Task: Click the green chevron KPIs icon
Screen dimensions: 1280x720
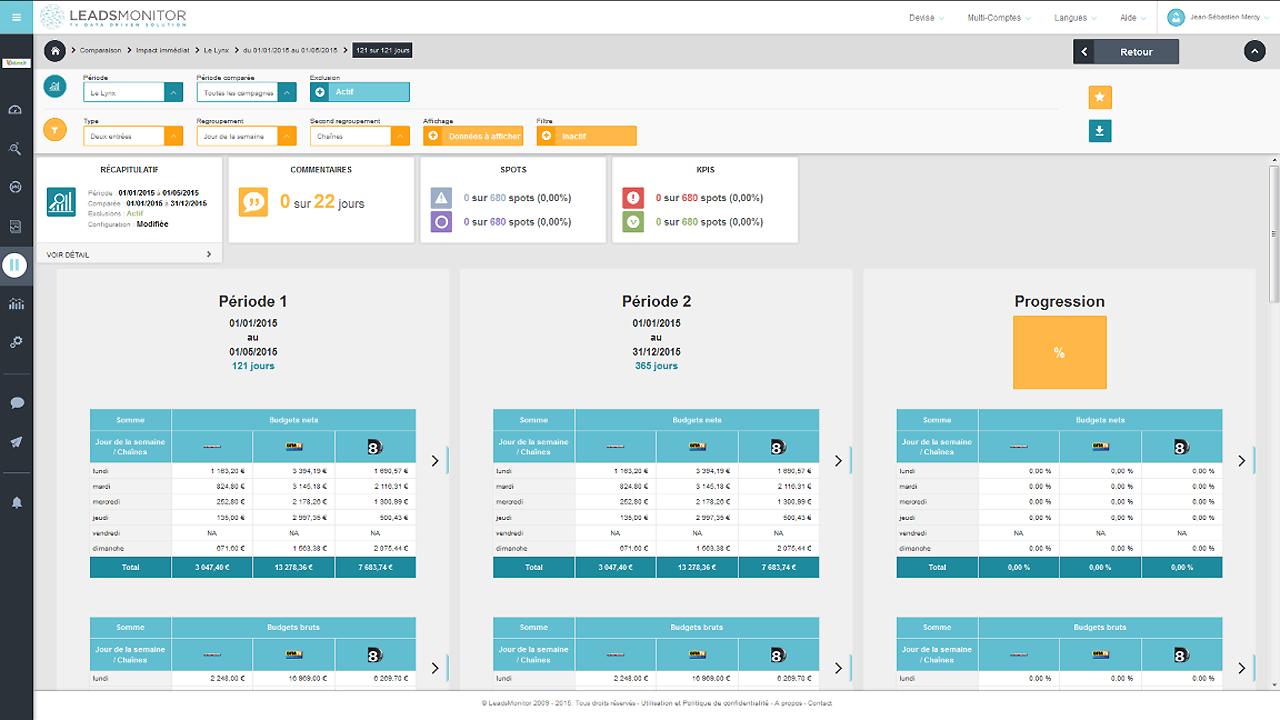Action: pos(633,222)
